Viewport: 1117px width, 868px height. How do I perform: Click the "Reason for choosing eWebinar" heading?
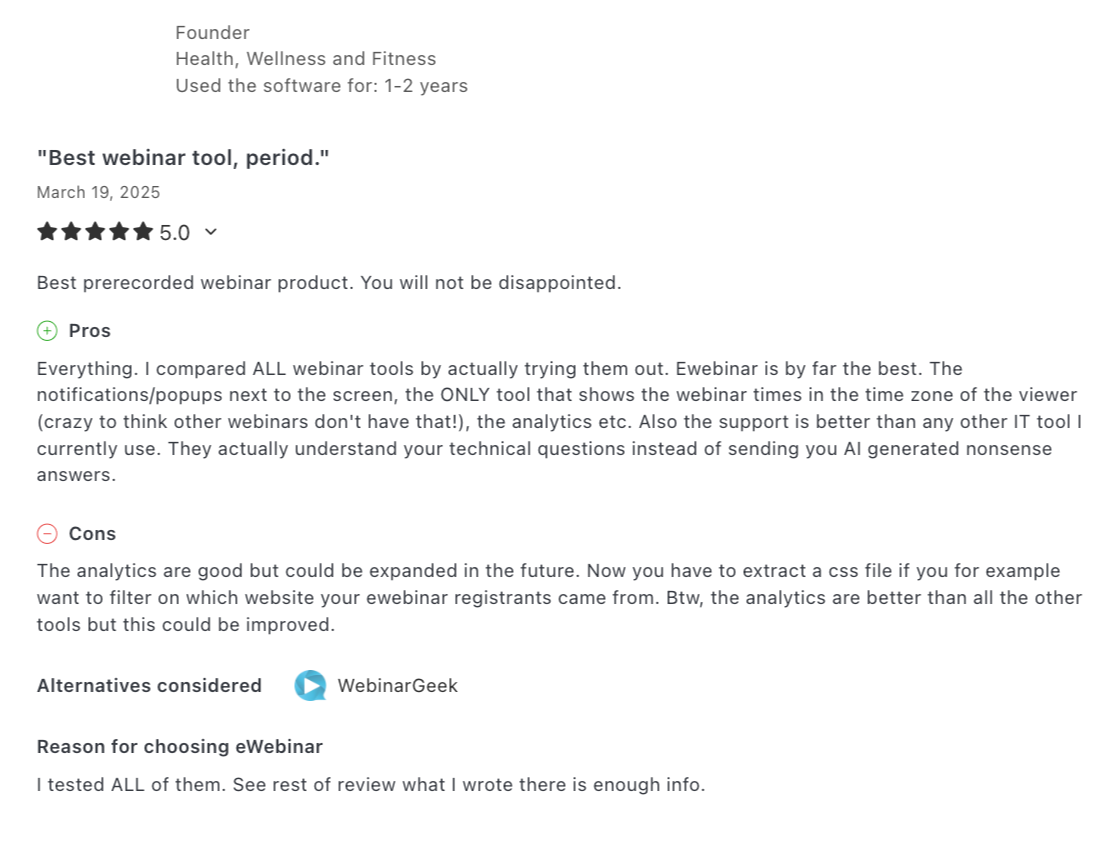click(x=180, y=747)
